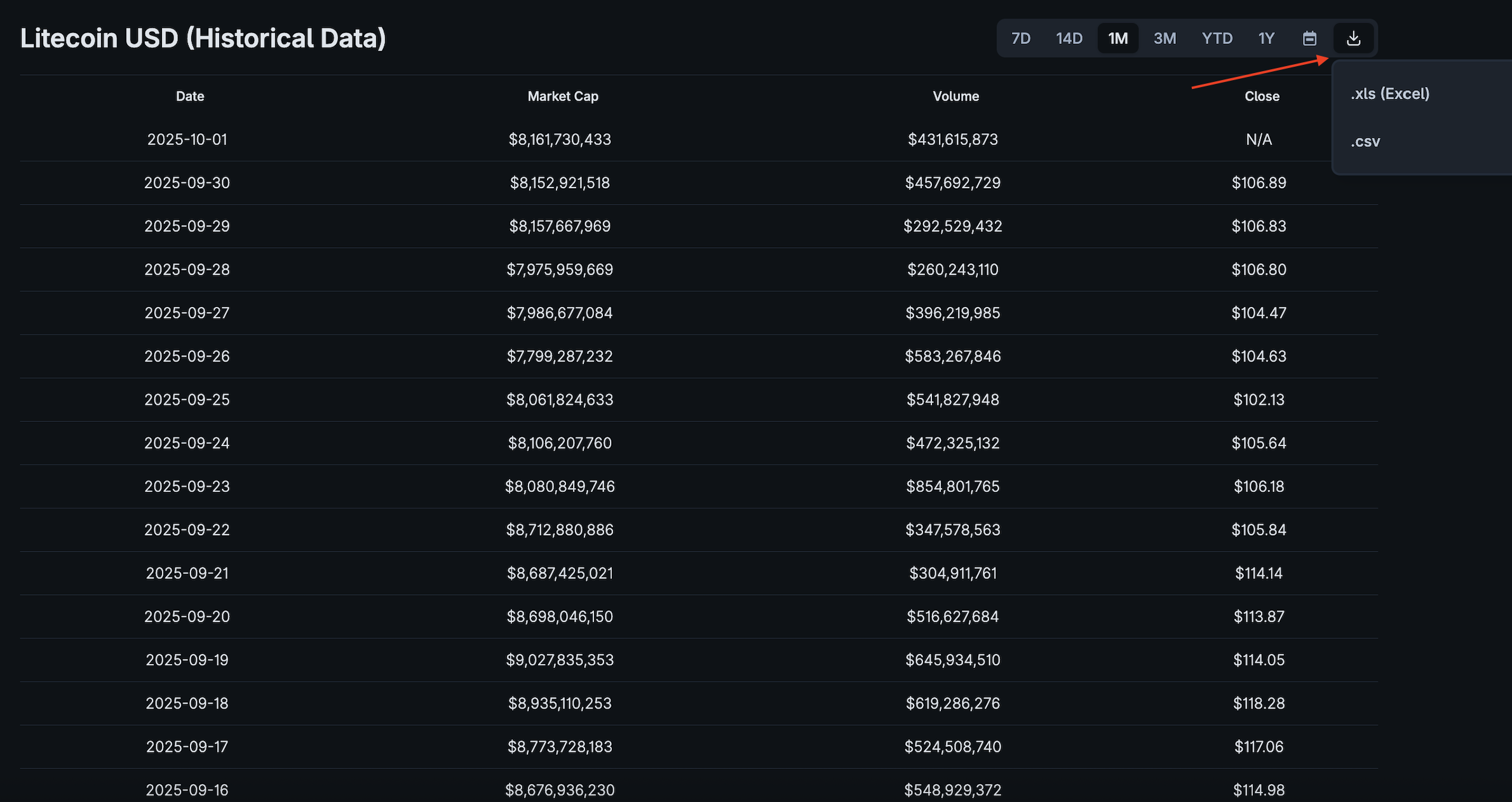
Task: Click the 2025-09-30 date cell
Action: [x=187, y=182]
